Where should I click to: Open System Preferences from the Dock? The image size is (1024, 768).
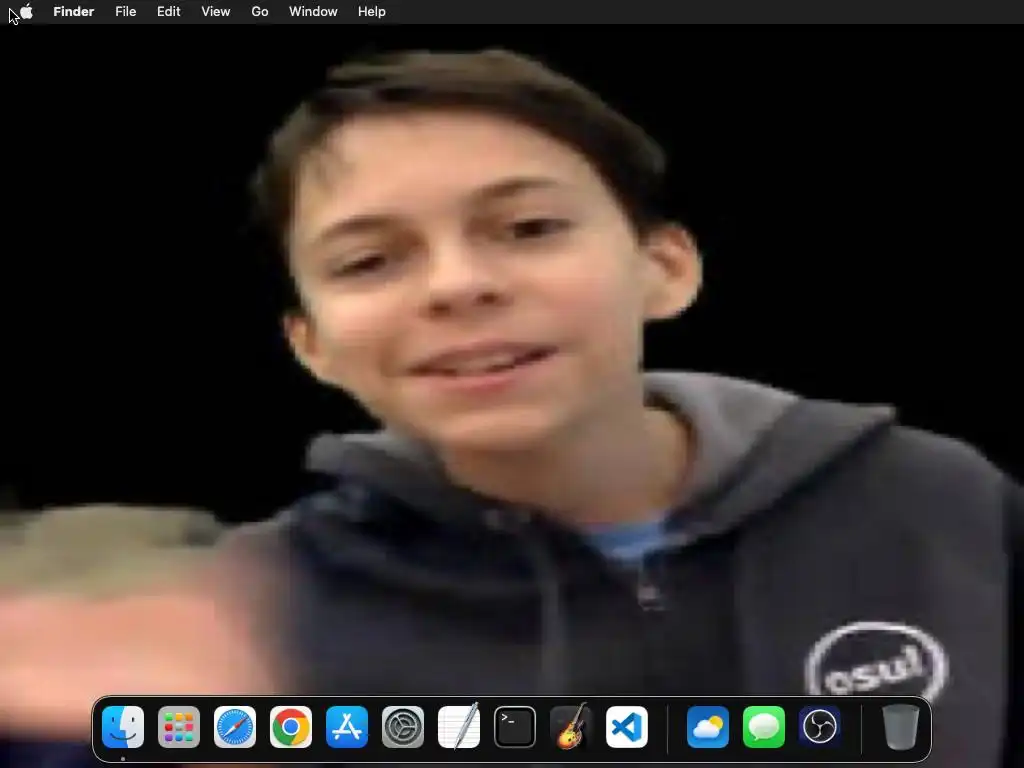pyautogui.click(x=403, y=727)
